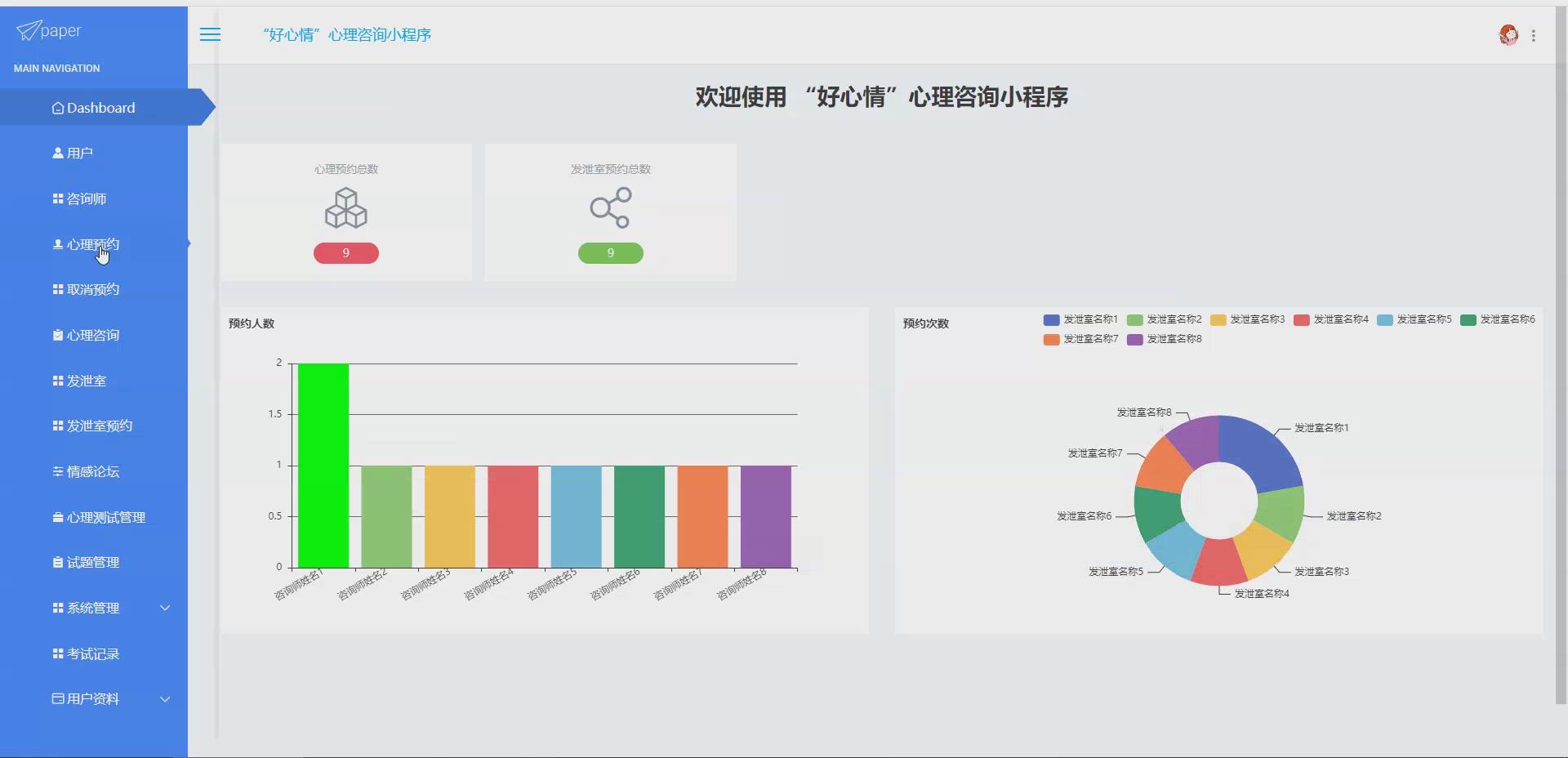Click the Dashboard home icon
This screenshot has width=1568, height=758.
pos(58,108)
